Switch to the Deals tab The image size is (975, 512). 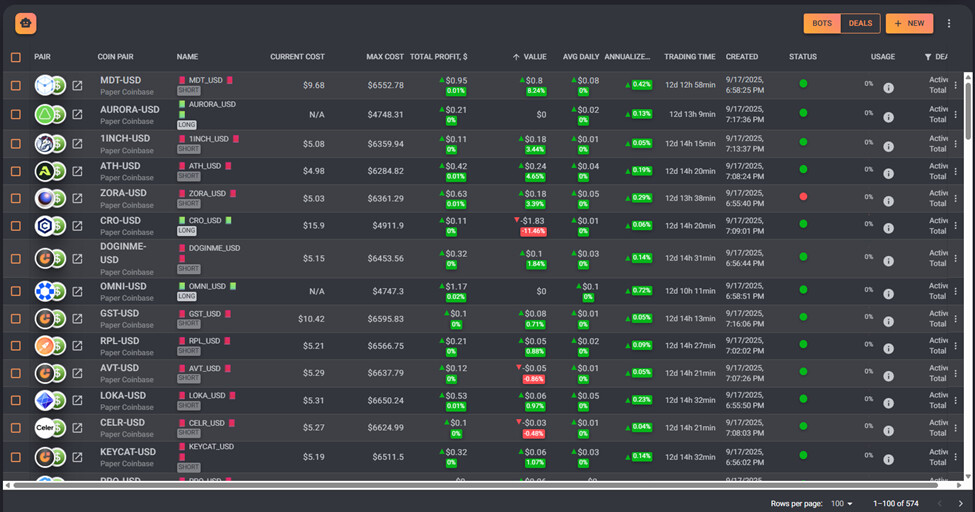tap(860, 23)
